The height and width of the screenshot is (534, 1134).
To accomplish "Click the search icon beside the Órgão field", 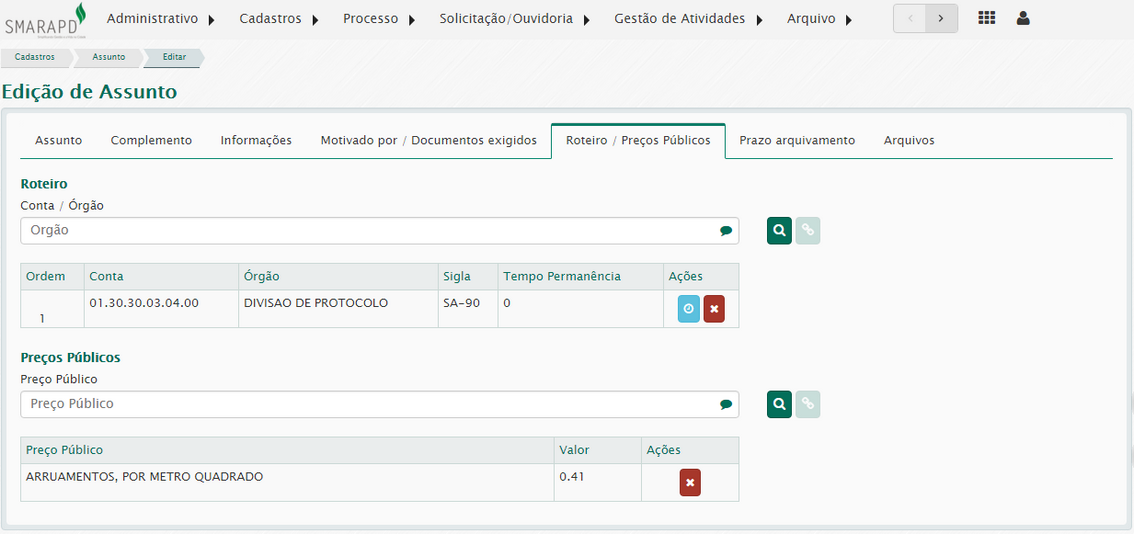I will click(779, 230).
